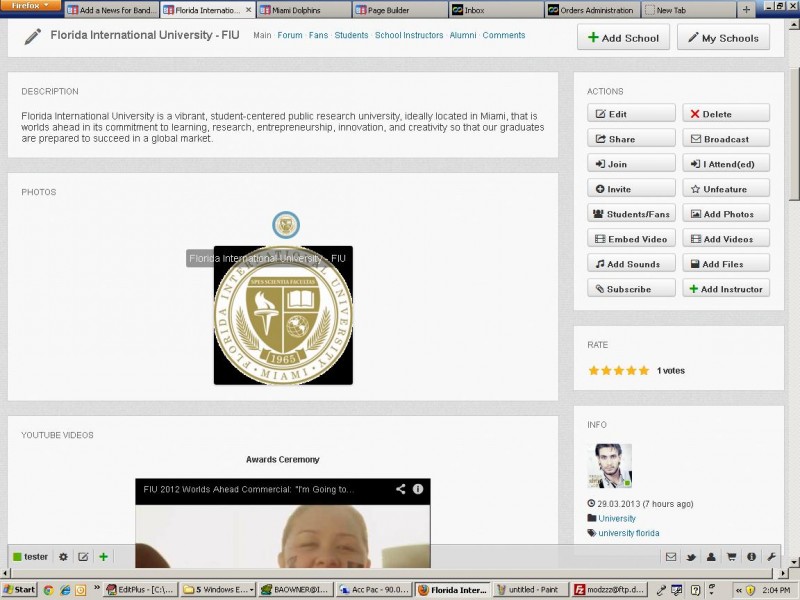Open the Students section link
This screenshot has width=800, height=600.
click(351, 35)
